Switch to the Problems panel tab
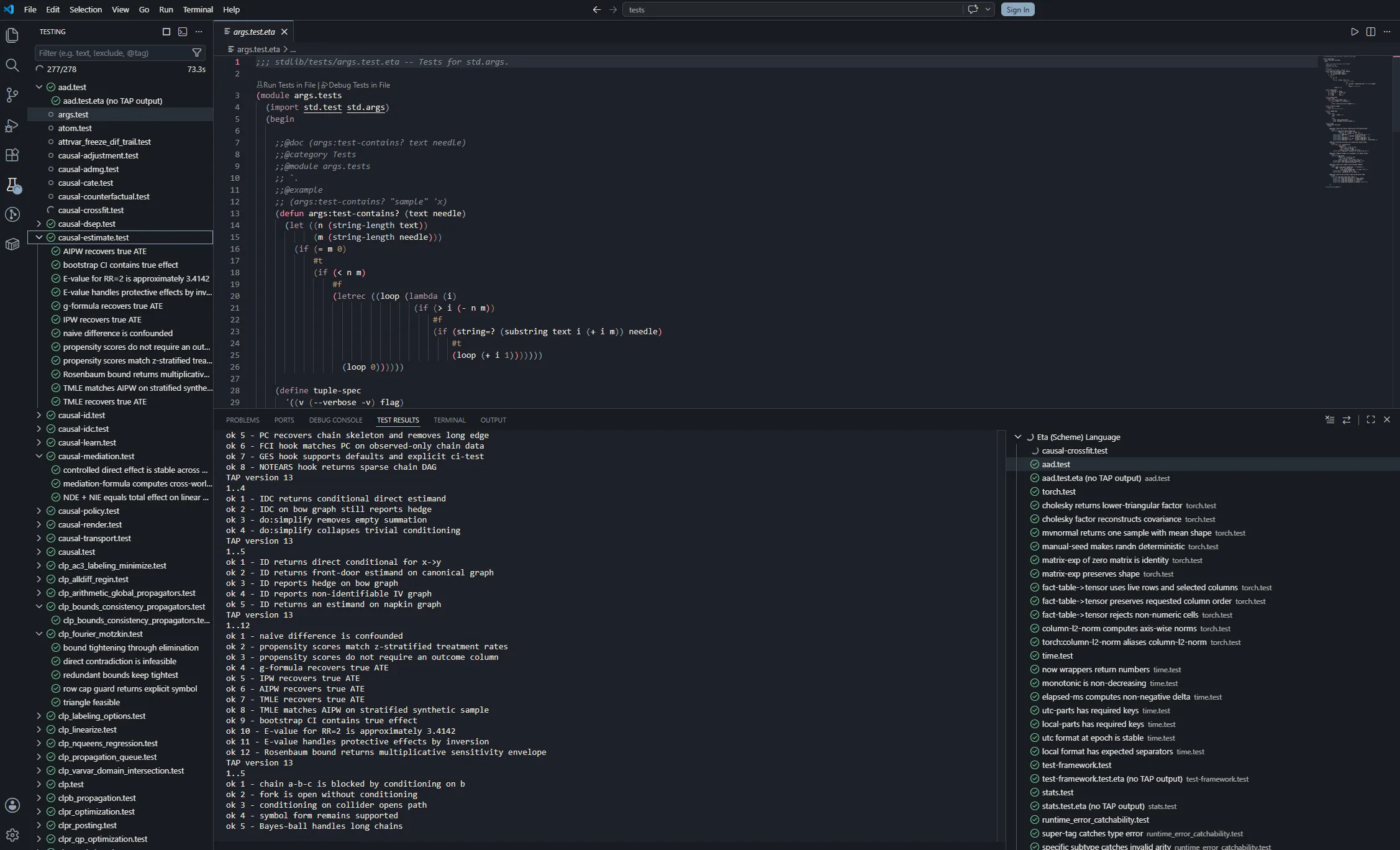The width and height of the screenshot is (1400, 850). [243, 420]
